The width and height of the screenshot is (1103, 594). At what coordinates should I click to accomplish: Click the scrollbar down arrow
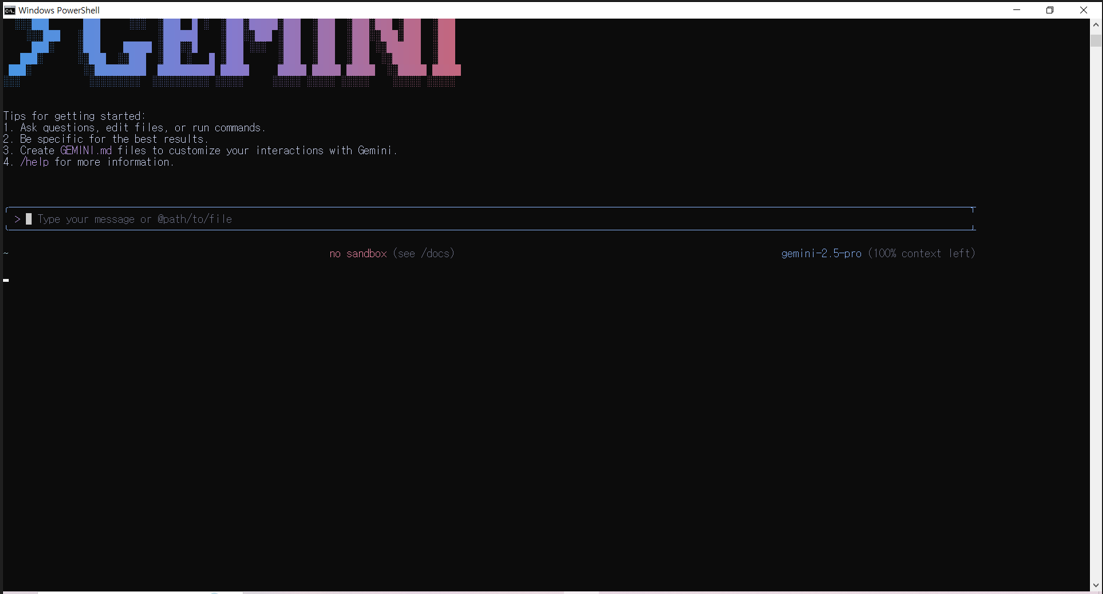pyautogui.click(x=1096, y=585)
